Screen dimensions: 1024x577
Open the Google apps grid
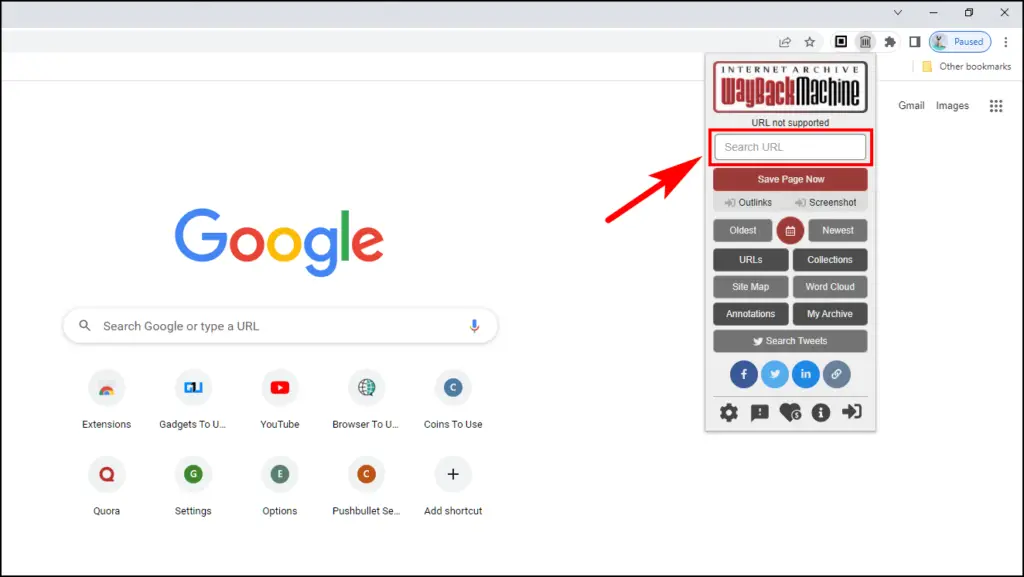pyautogui.click(x=996, y=106)
